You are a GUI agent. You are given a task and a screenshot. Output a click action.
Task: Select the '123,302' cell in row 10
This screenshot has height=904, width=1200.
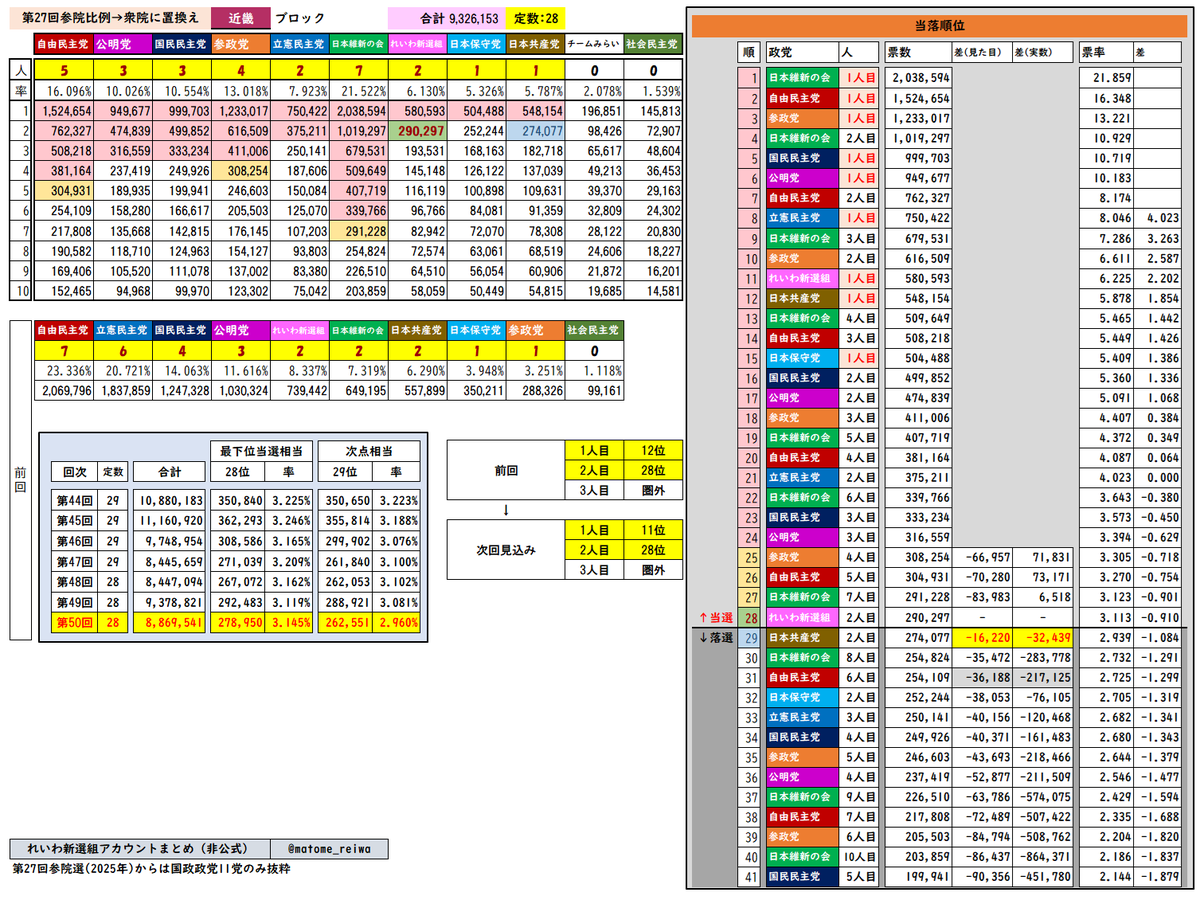tap(241, 290)
